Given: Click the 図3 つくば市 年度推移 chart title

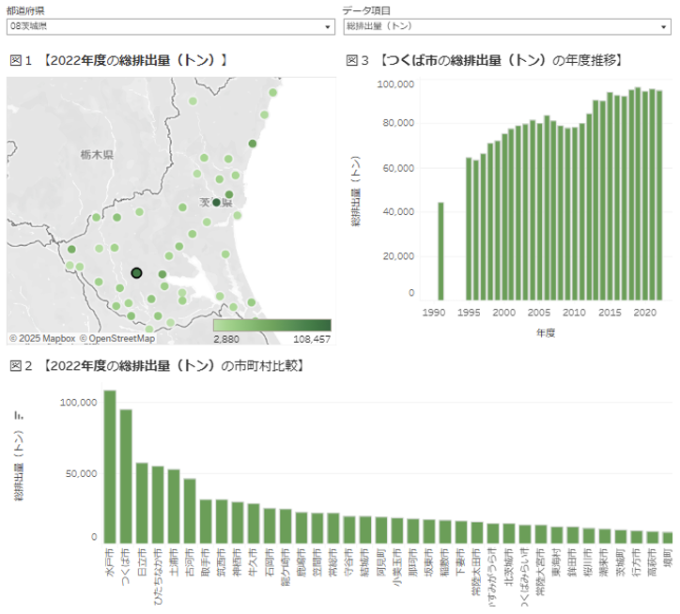Looking at the screenshot, I should [x=486, y=61].
